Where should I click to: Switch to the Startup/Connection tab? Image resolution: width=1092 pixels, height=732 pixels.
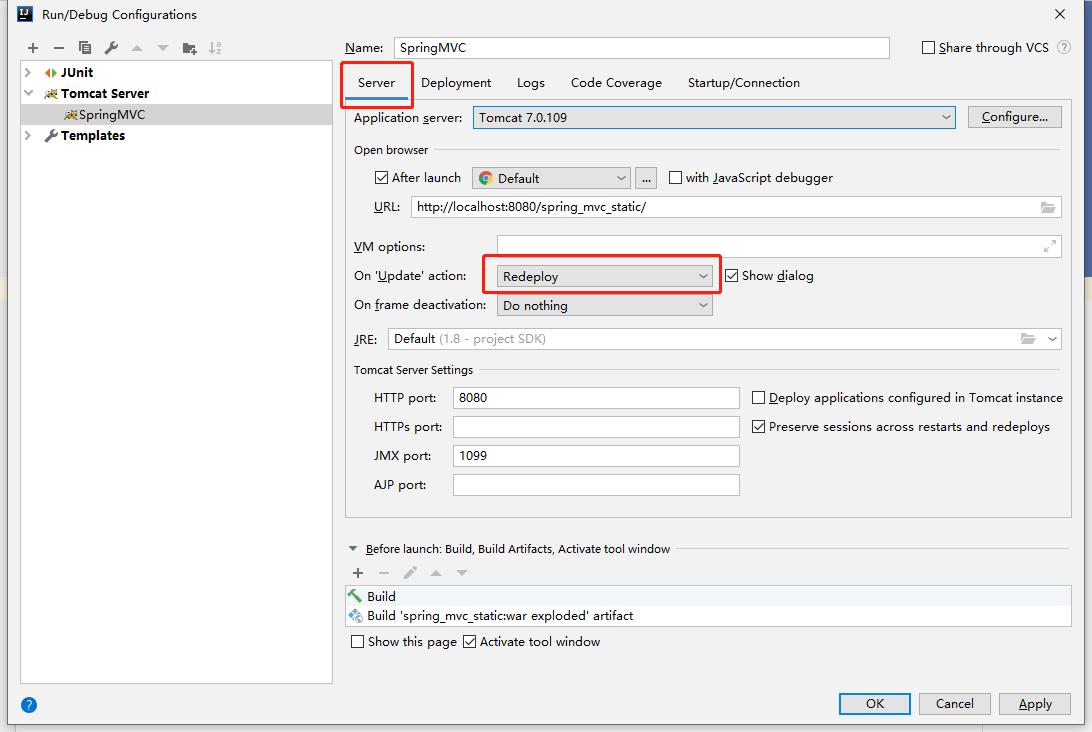[744, 83]
